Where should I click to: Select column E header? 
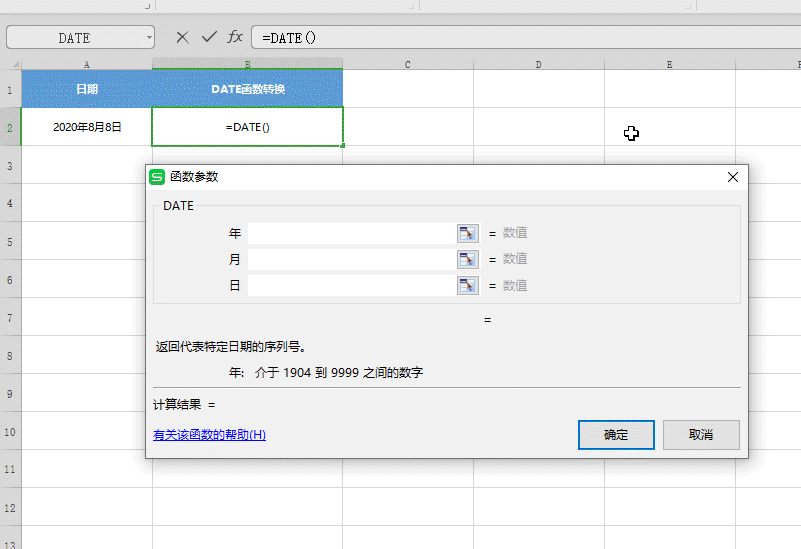(x=669, y=64)
